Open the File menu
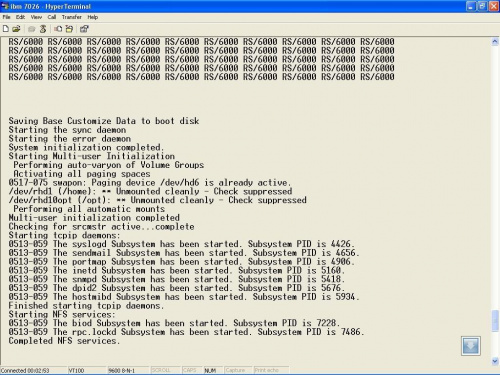Image resolution: width=500 pixels, height=375 pixels. pyautogui.click(x=6, y=17)
